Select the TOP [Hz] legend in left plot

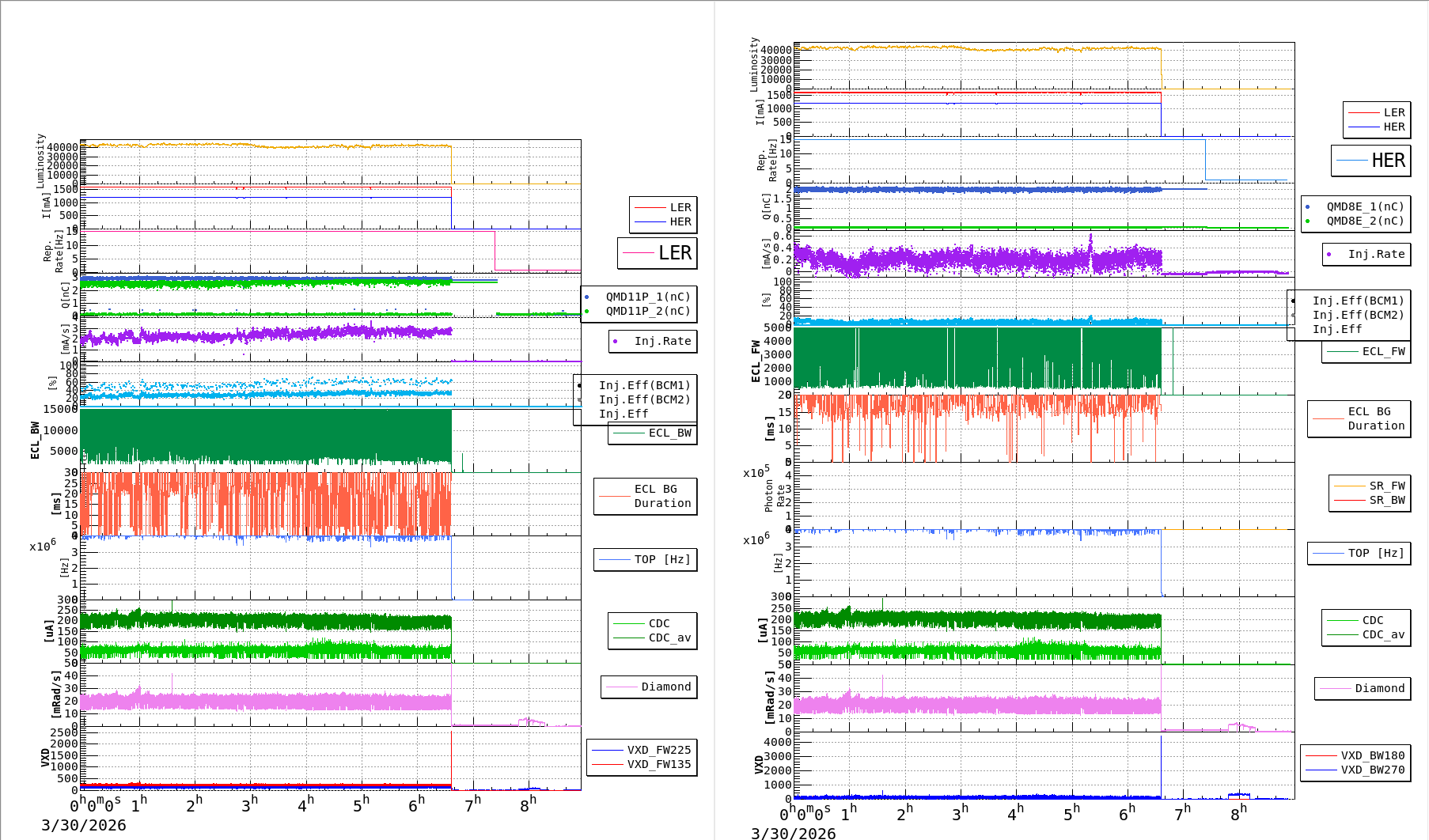pos(645,560)
